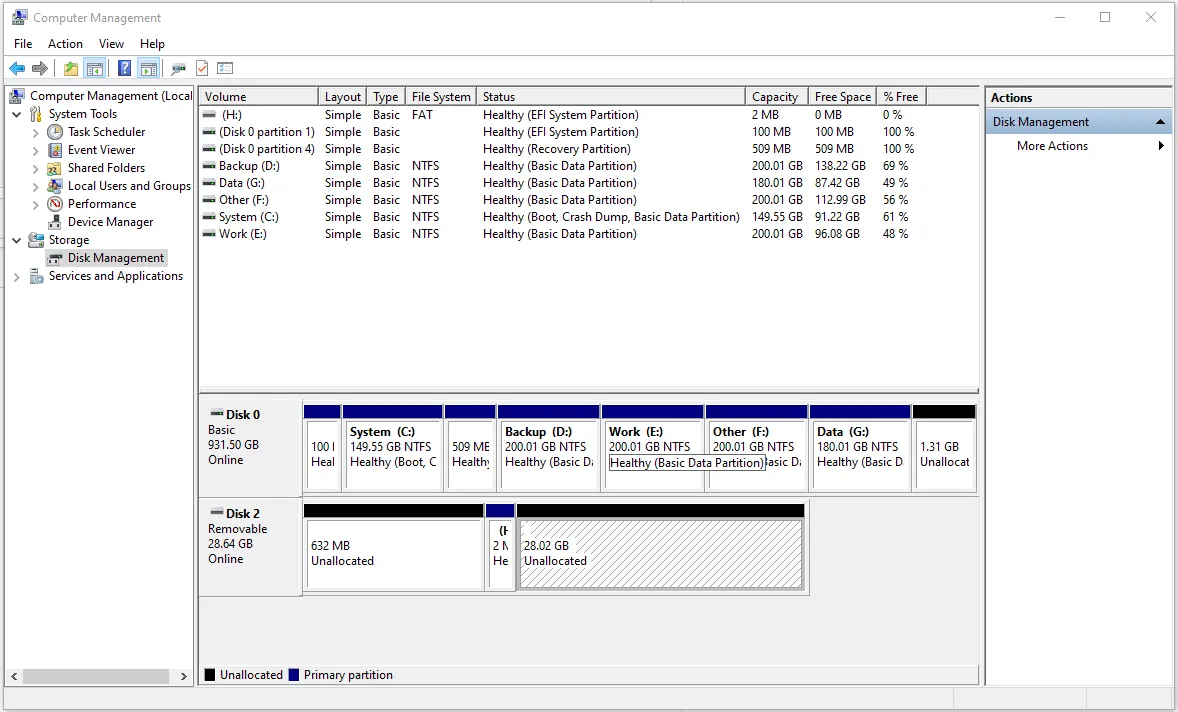Expand the Shared Folders node
The width and height of the screenshot is (1178, 712).
tap(35, 168)
